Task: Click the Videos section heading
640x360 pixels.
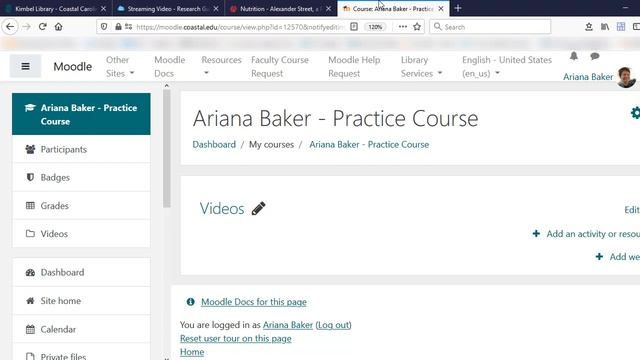Action: 222,209
